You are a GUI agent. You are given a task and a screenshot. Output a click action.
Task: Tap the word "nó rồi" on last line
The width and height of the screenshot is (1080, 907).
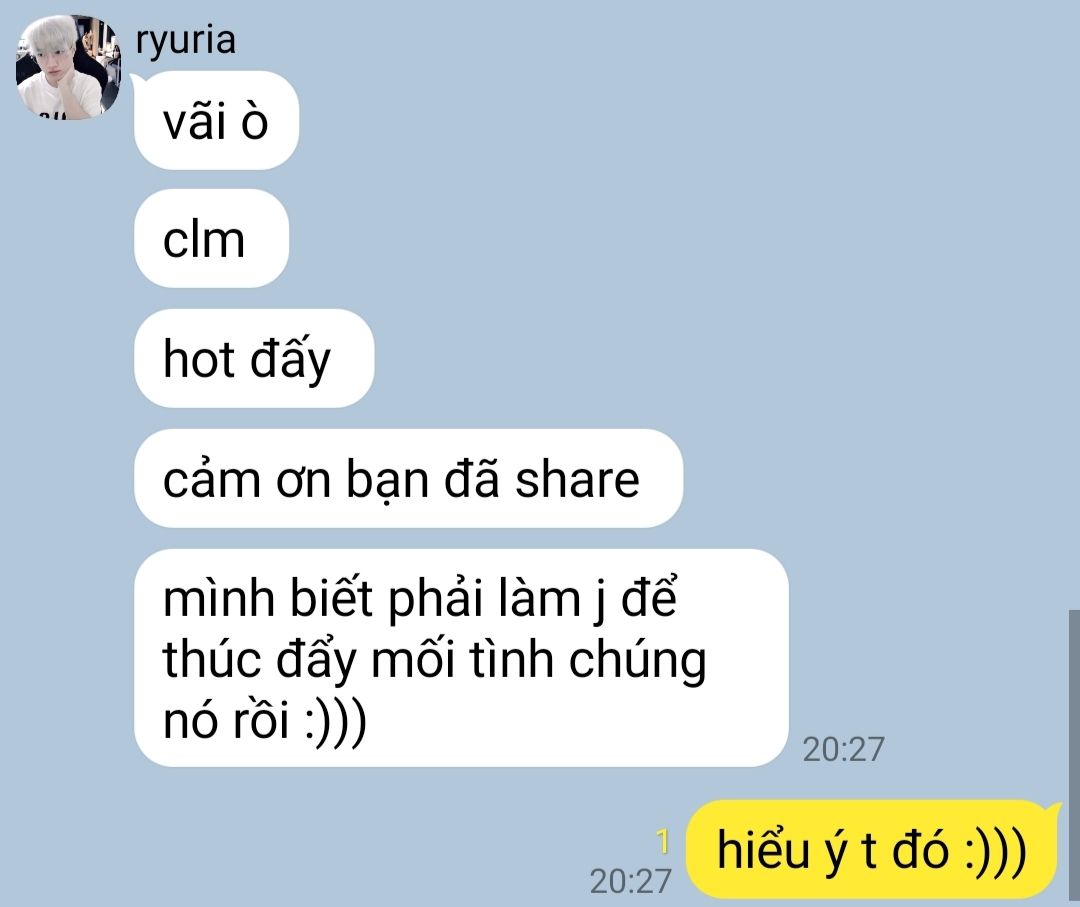click(226, 721)
